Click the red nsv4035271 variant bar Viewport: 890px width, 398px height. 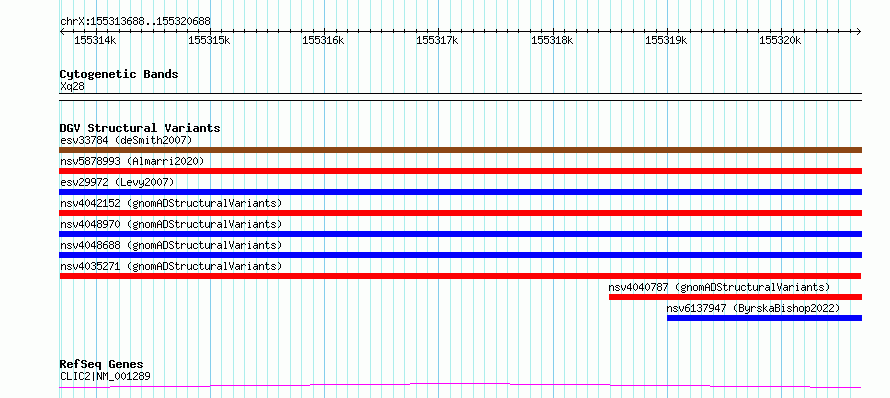pos(460,276)
